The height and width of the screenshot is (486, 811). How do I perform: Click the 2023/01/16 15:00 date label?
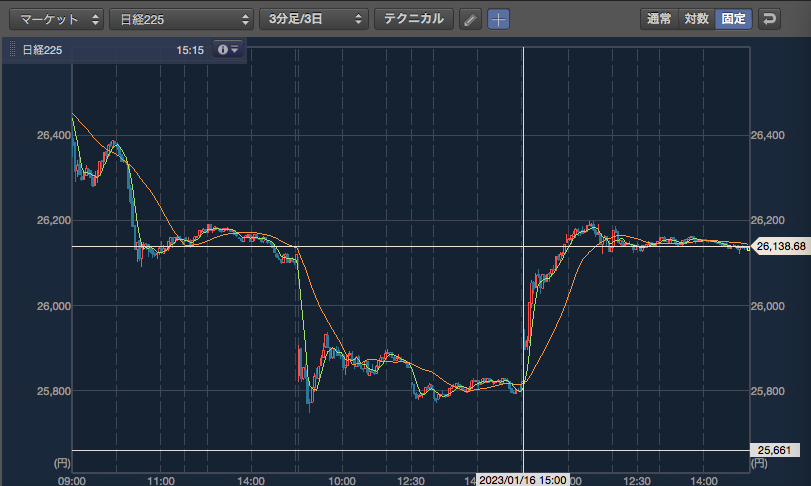pyautogui.click(x=522, y=480)
